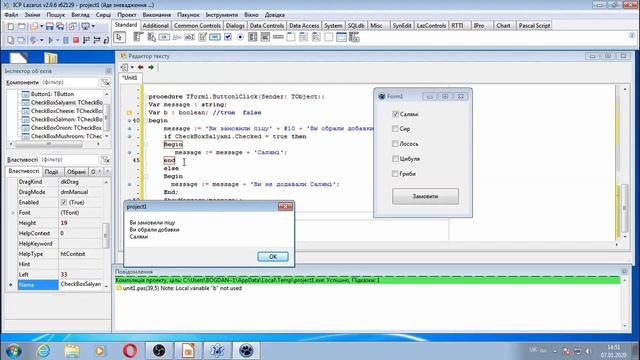Select the TToggleBox component icon

pyautogui.click(x=215, y=37)
